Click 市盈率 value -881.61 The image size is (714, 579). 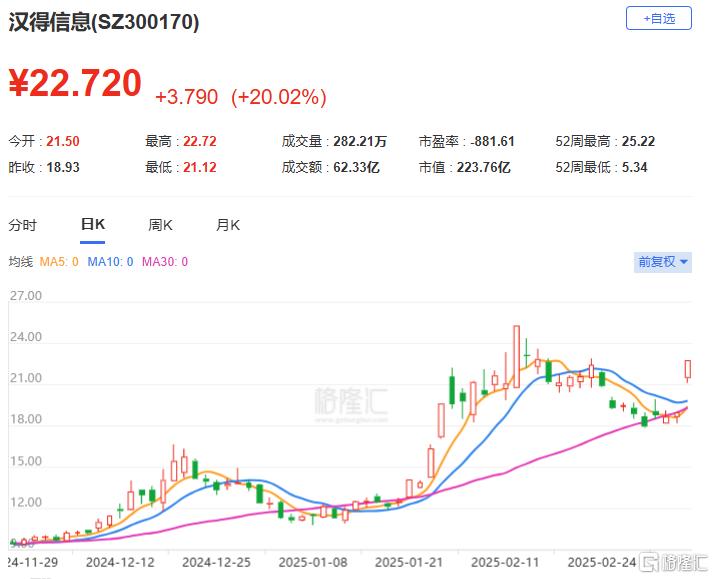click(x=492, y=141)
